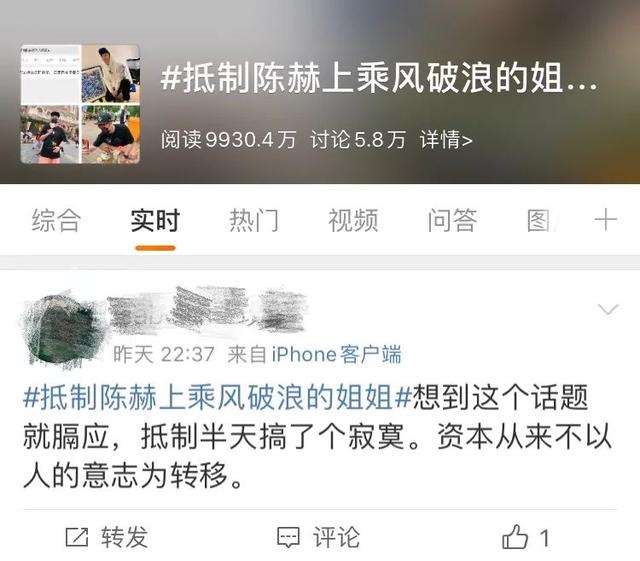
Task: Open topic details via 详情> link
Action: tap(446, 140)
